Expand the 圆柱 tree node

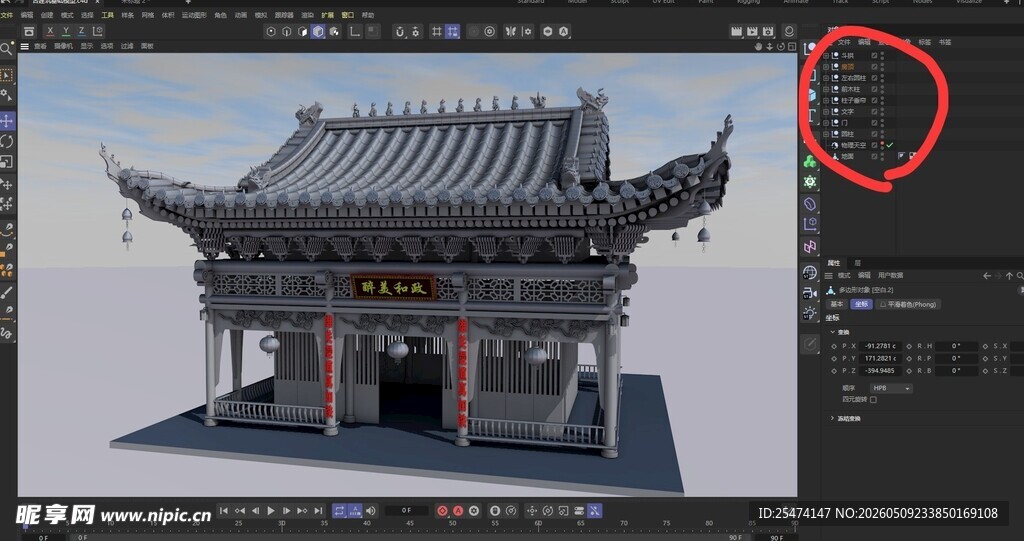[x=826, y=134]
